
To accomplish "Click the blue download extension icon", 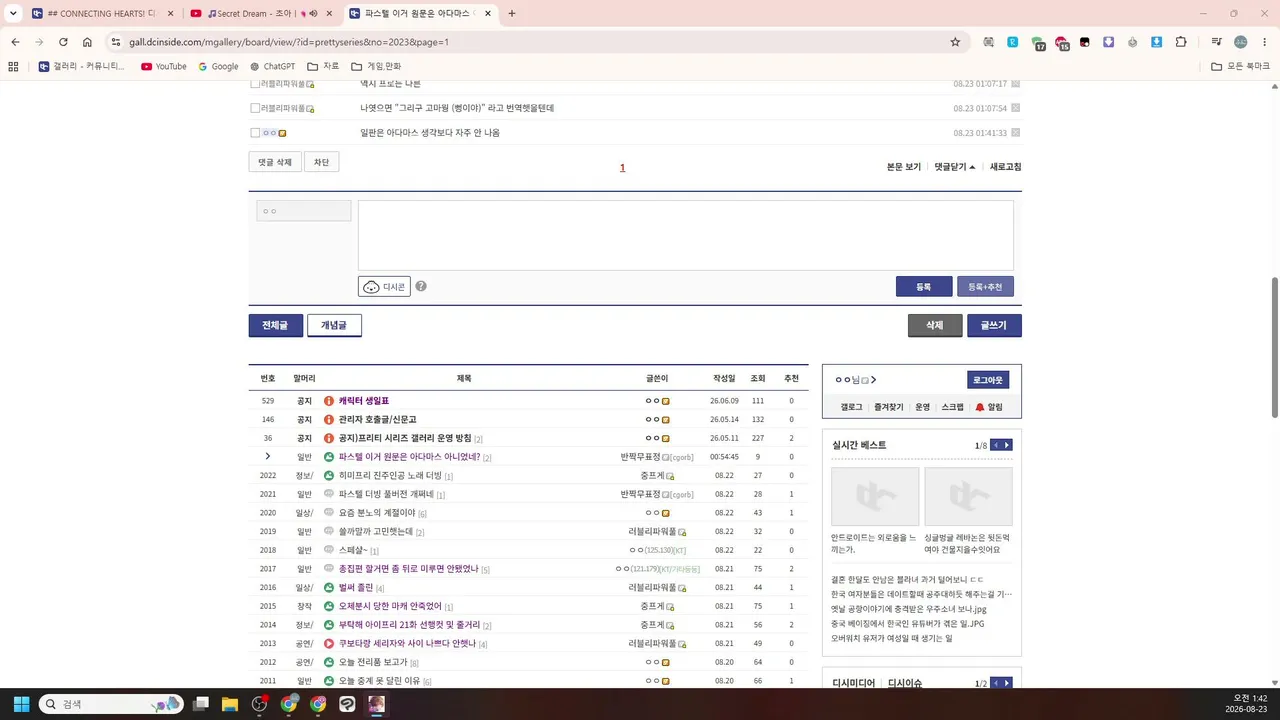I will (1157, 42).
